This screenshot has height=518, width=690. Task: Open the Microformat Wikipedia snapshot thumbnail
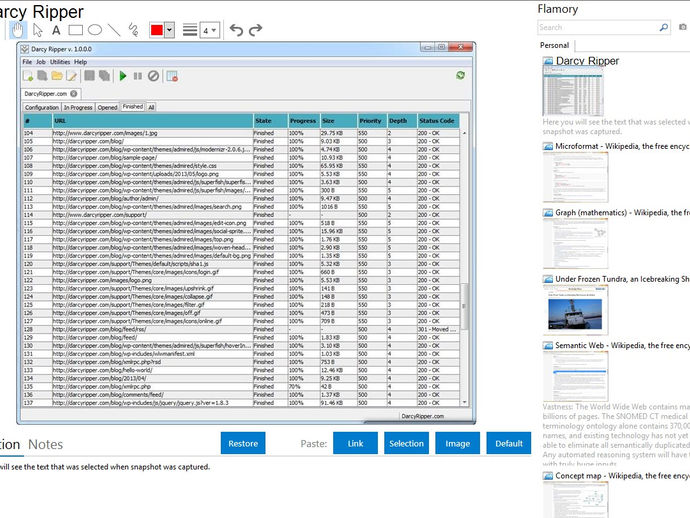[x=576, y=177]
